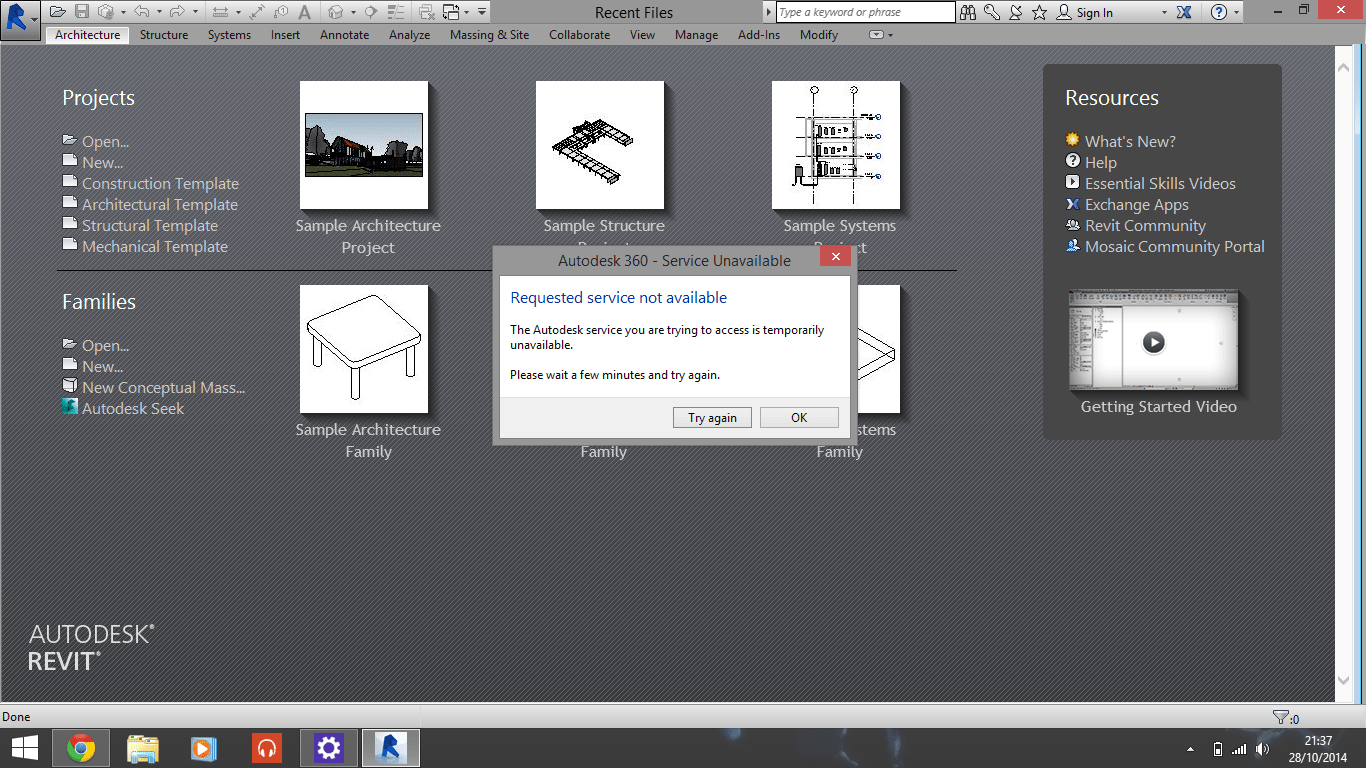
Task: Switch to the Massing & Site tab
Action: [489, 35]
